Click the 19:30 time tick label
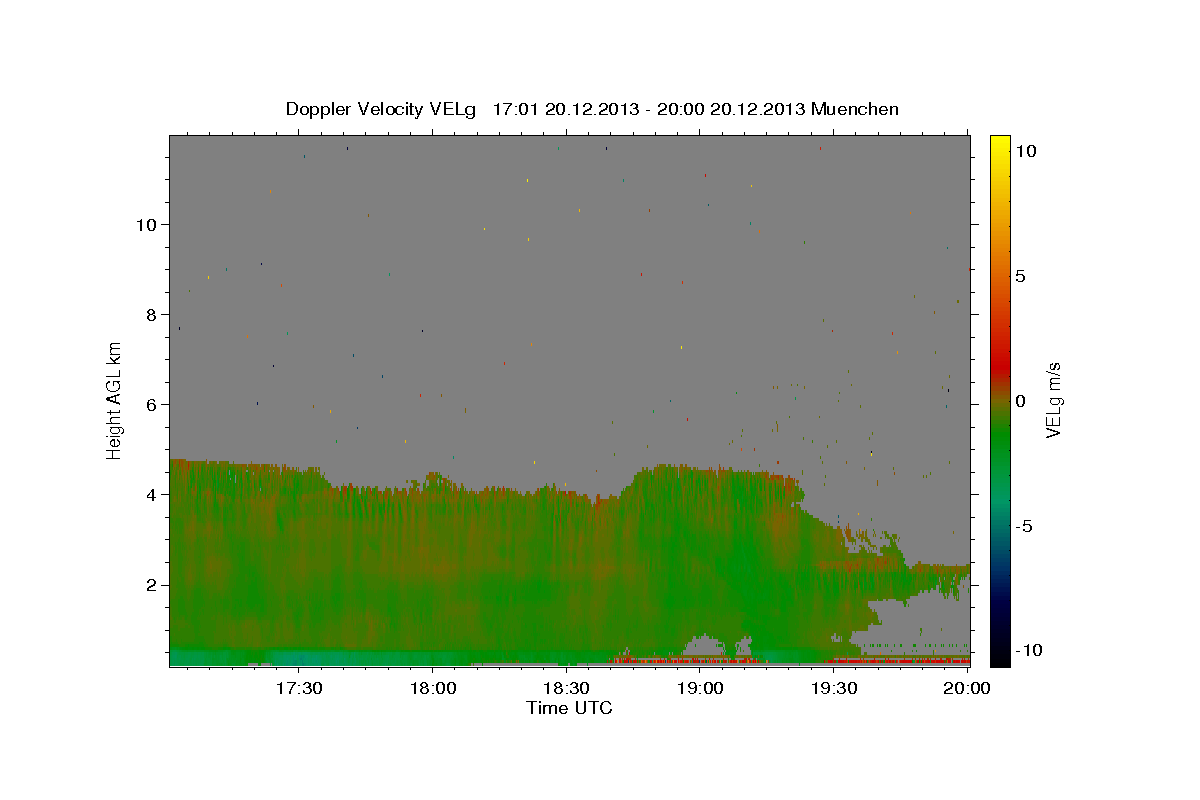The image size is (1200, 800). (x=833, y=688)
